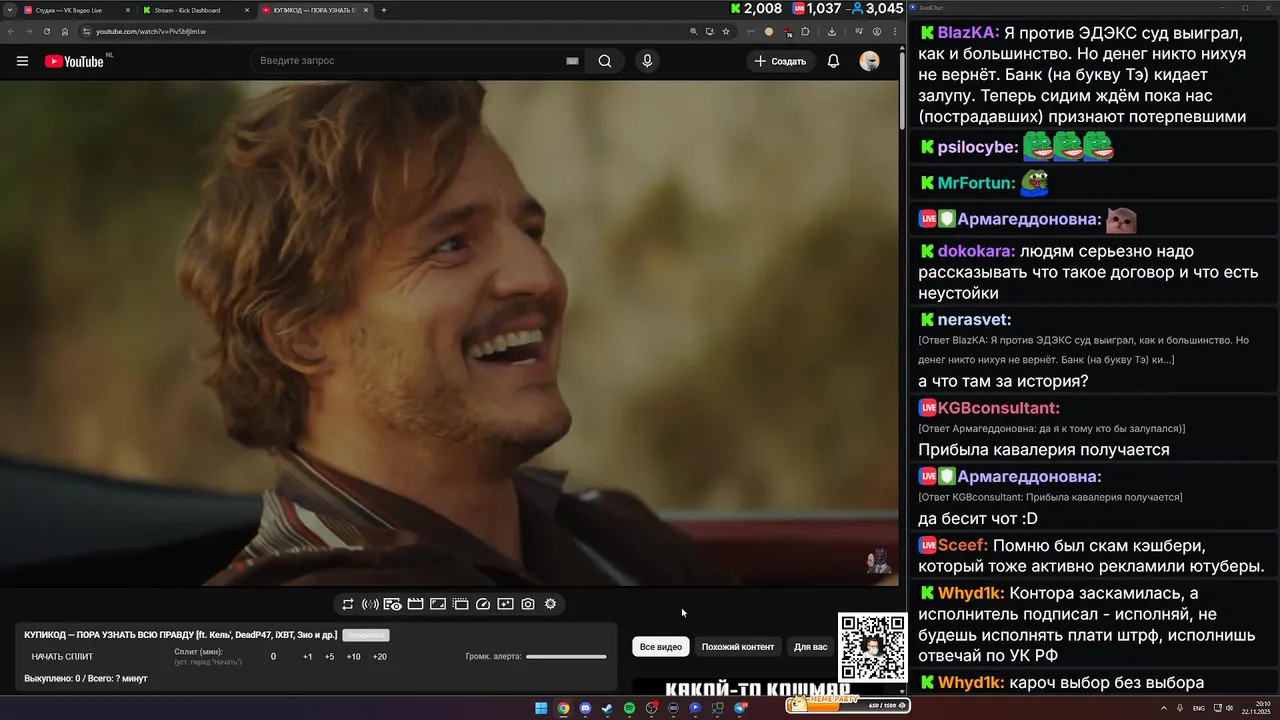Viewport: 1280px width, 720px height.
Task: Adjust the Громк. алерта volume slider
Action: point(566,657)
